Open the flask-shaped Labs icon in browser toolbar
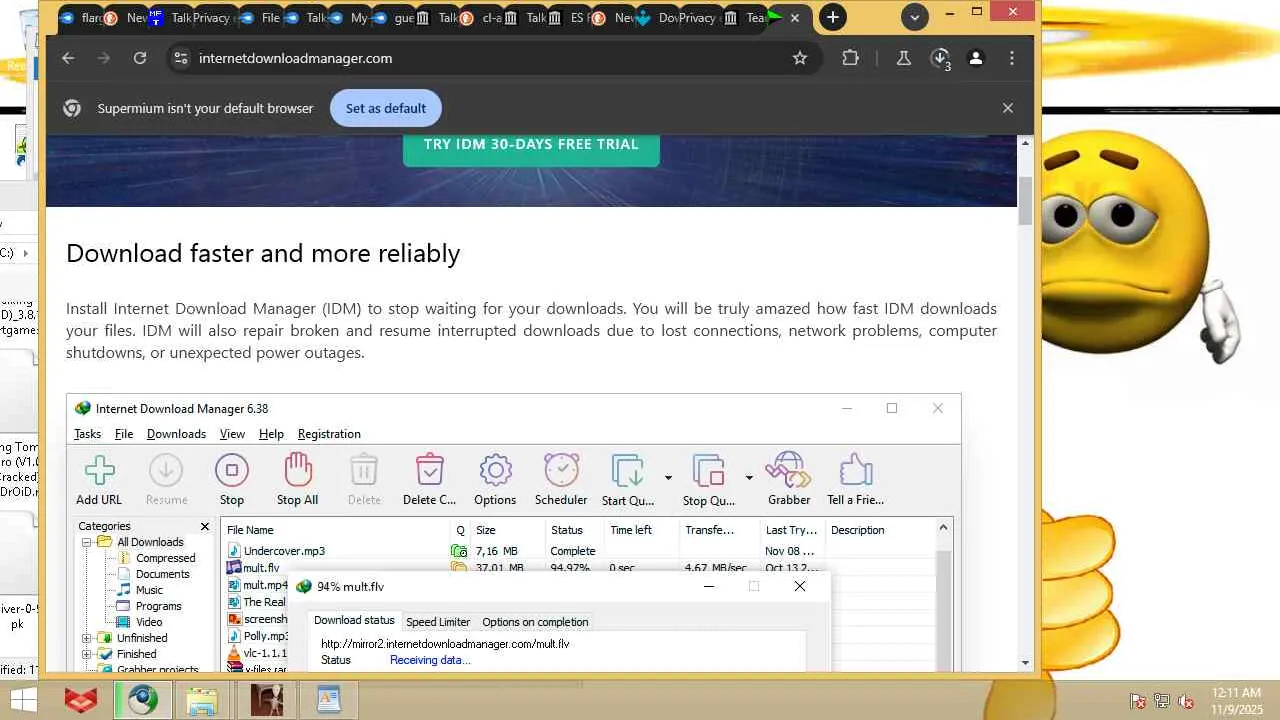 tap(904, 58)
